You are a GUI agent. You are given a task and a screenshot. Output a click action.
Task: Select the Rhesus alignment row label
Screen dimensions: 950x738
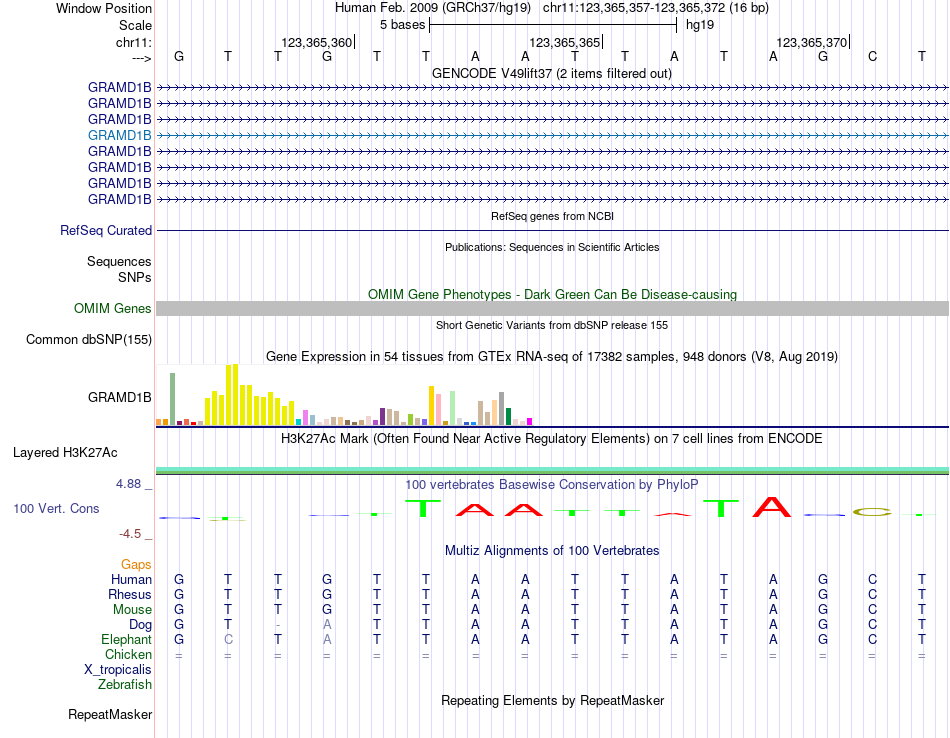coord(130,594)
